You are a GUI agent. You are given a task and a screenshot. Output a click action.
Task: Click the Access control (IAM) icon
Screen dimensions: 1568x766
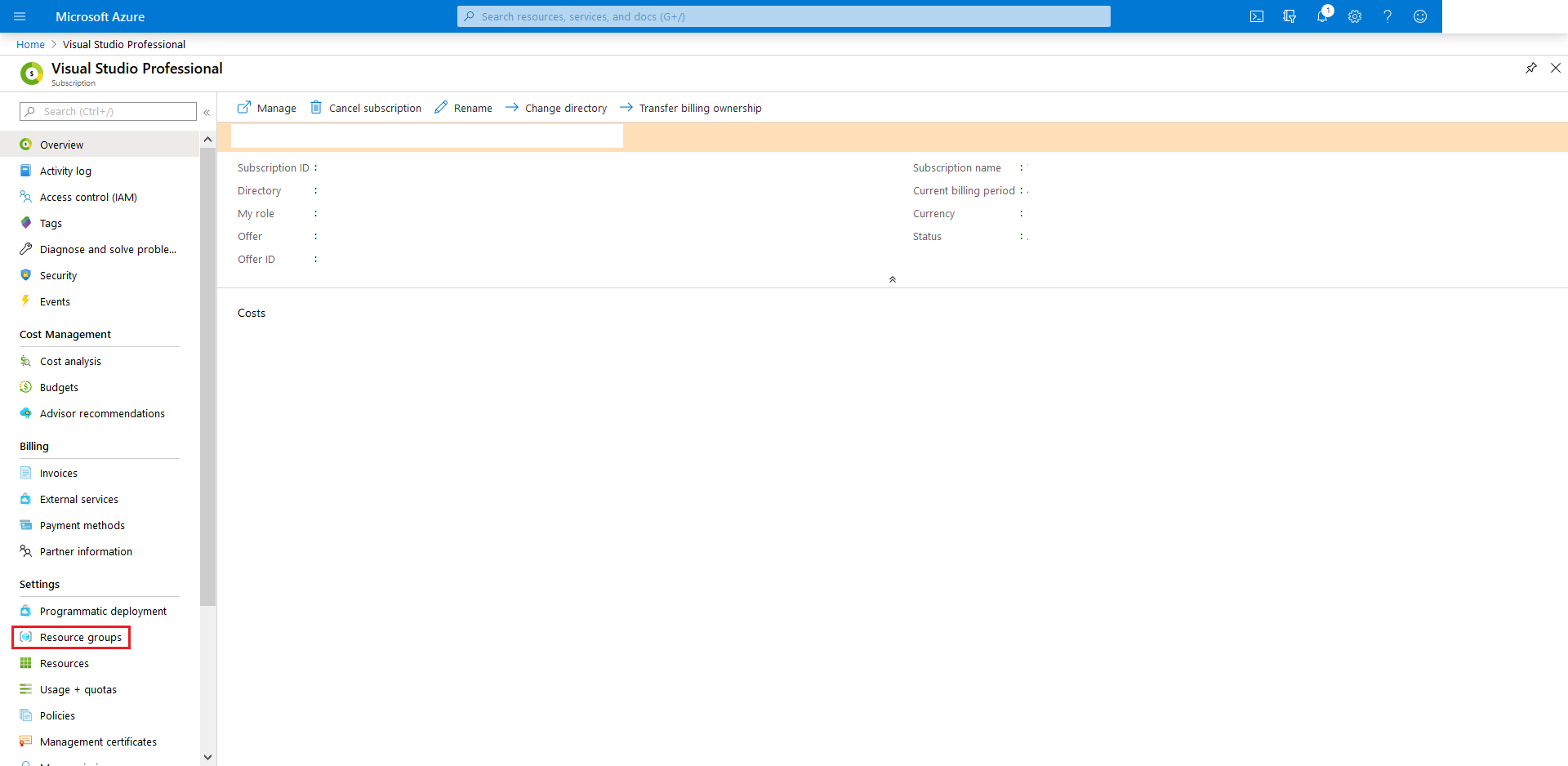point(26,197)
